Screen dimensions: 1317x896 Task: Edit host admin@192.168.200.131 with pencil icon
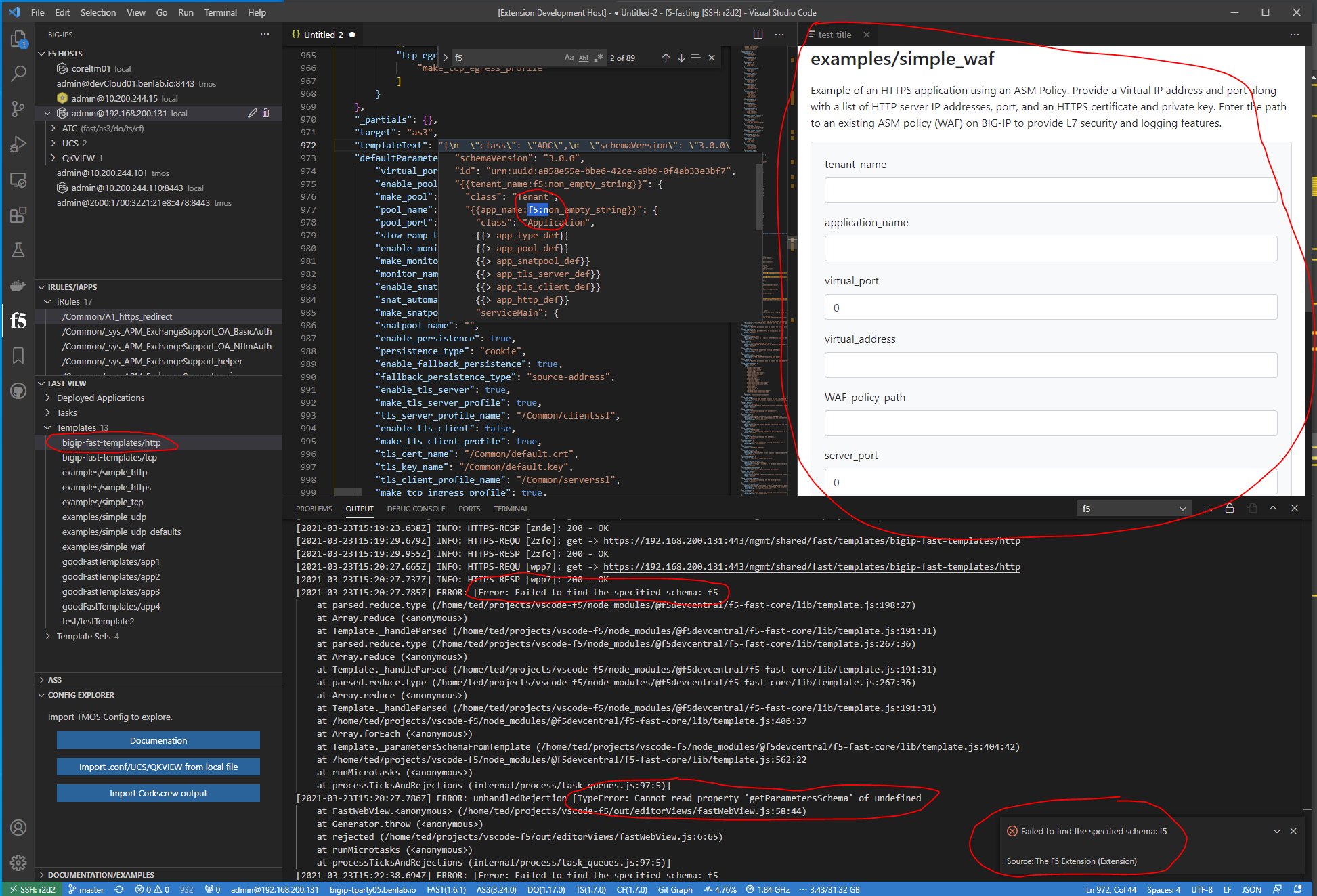click(x=253, y=113)
